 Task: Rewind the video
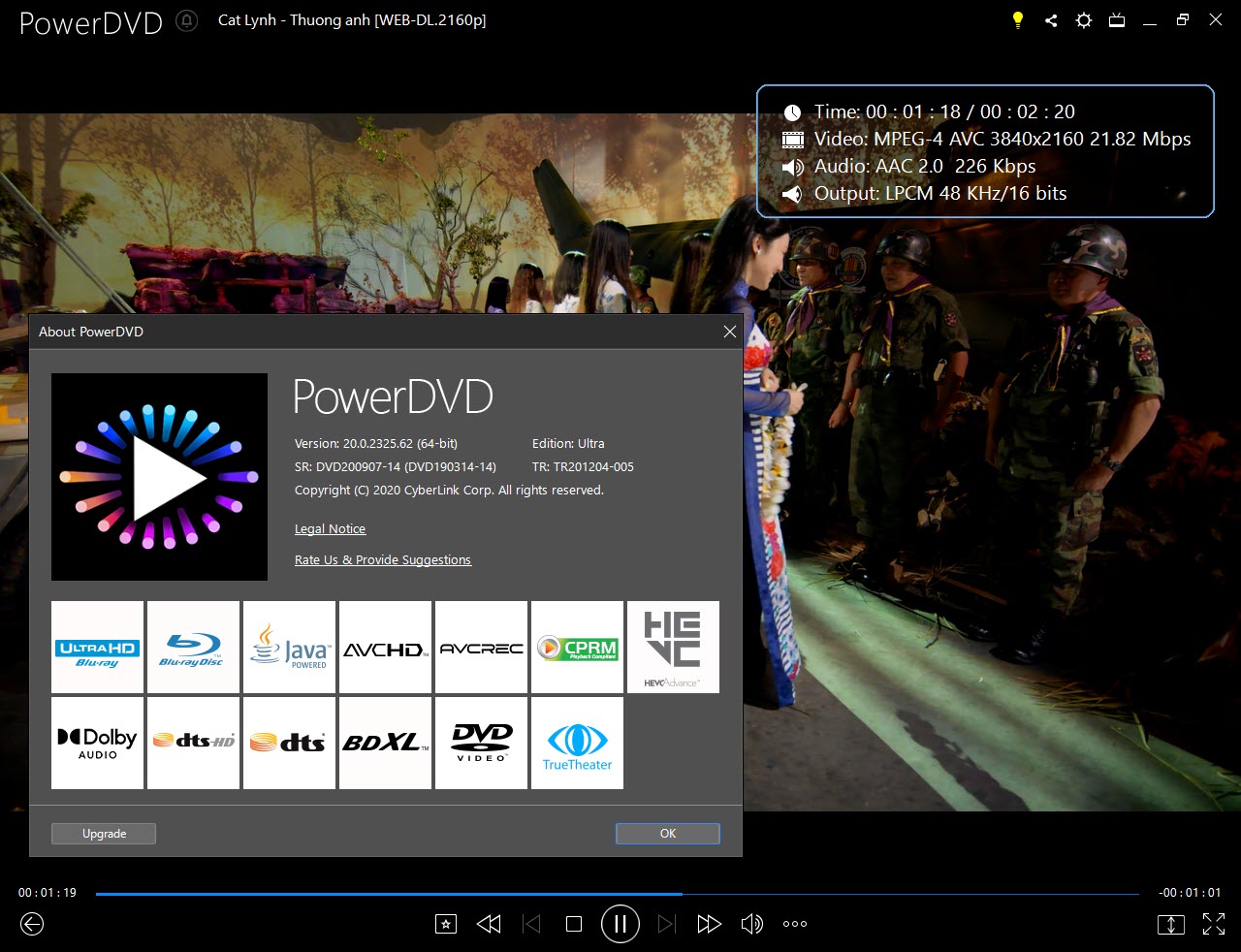[489, 924]
